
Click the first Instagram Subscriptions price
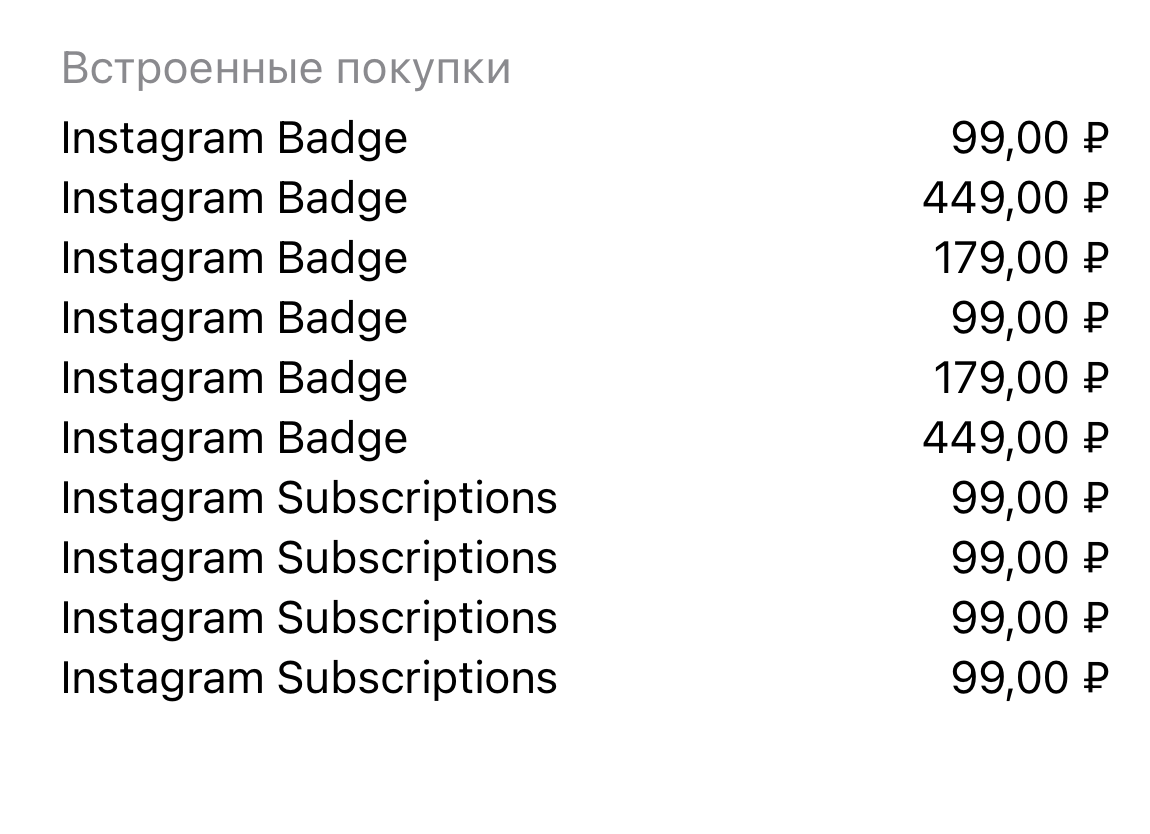1030,498
